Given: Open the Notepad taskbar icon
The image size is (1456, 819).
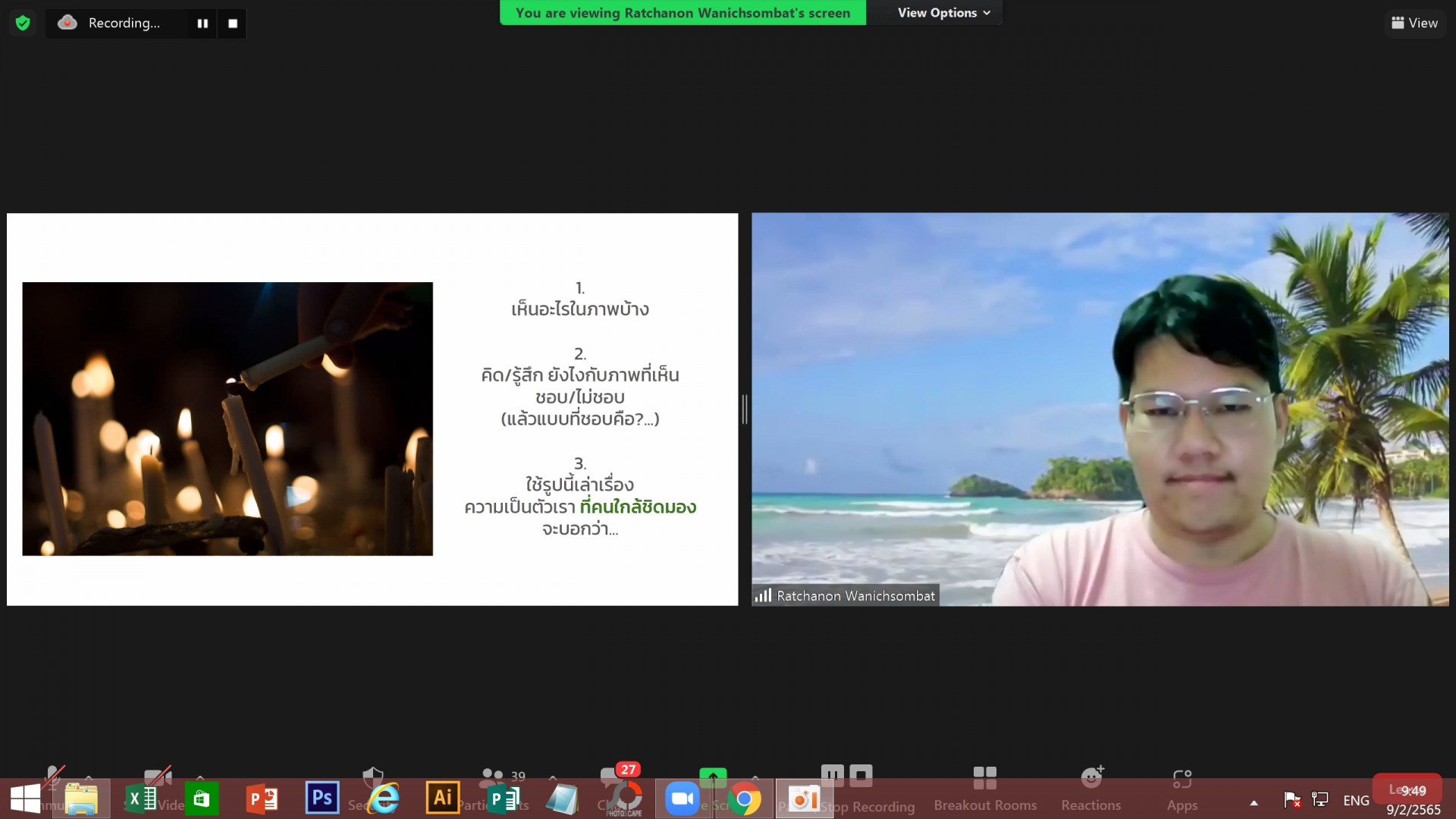Looking at the screenshot, I should pos(563,799).
